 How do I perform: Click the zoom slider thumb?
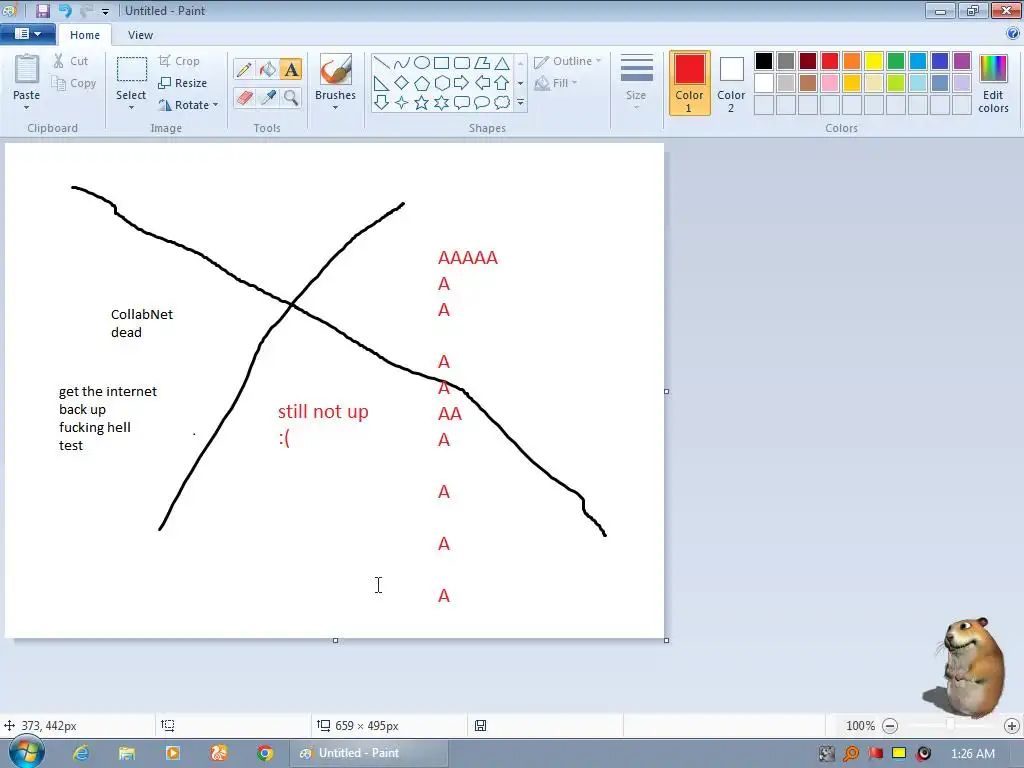pos(950,725)
